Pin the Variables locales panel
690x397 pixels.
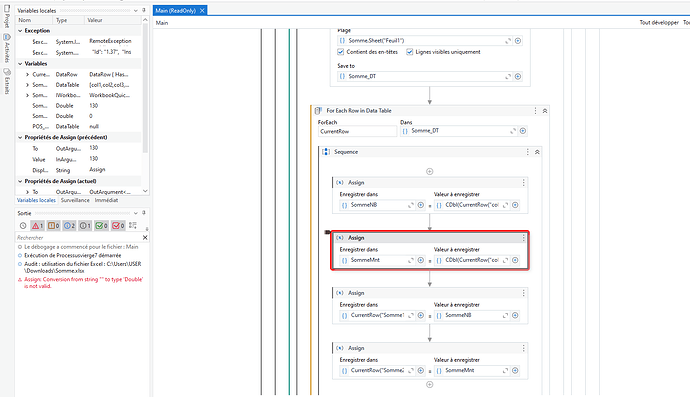pos(143,10)
